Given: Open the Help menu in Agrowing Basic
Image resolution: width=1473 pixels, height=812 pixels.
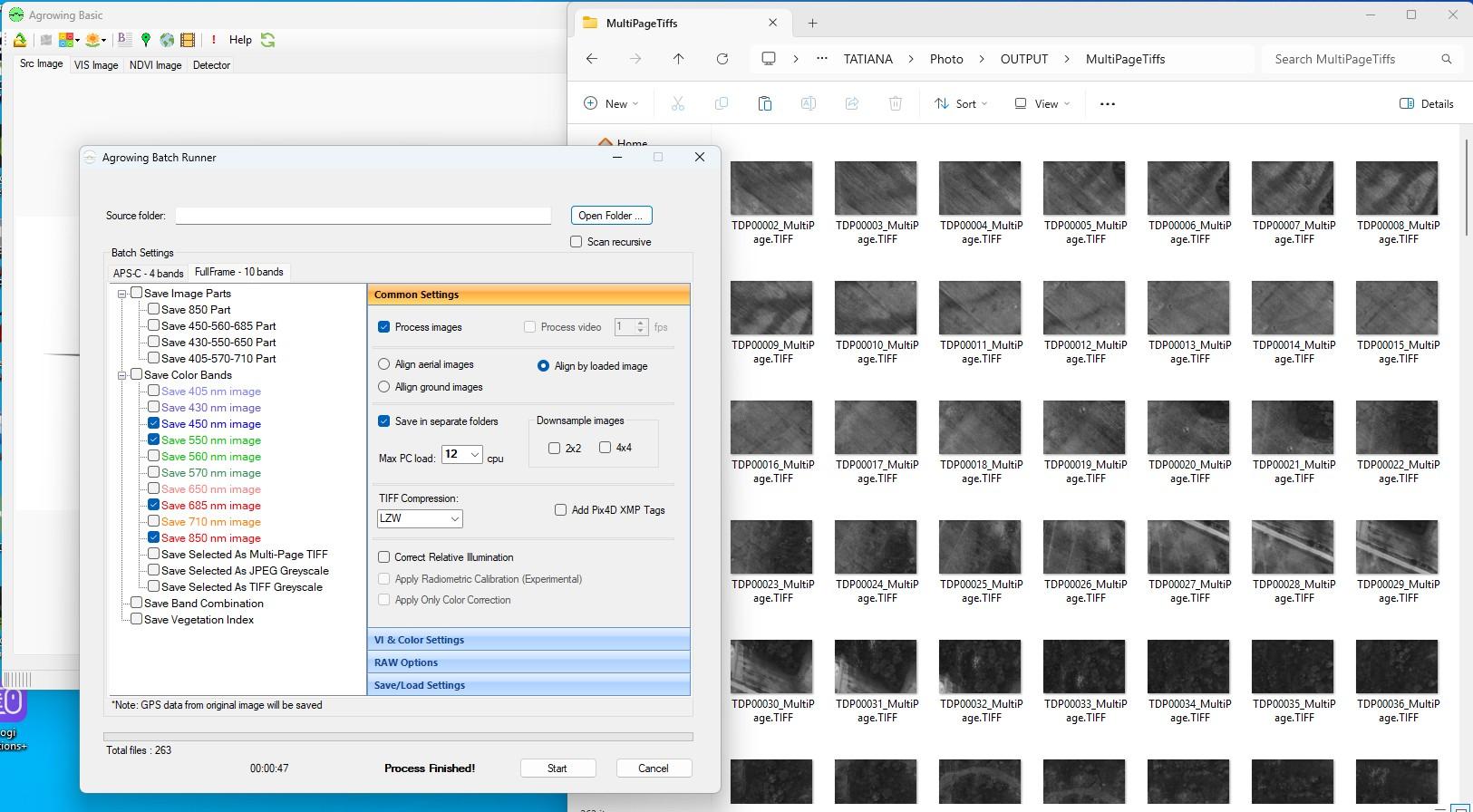Looking at the screenshot, I should 240,40.
